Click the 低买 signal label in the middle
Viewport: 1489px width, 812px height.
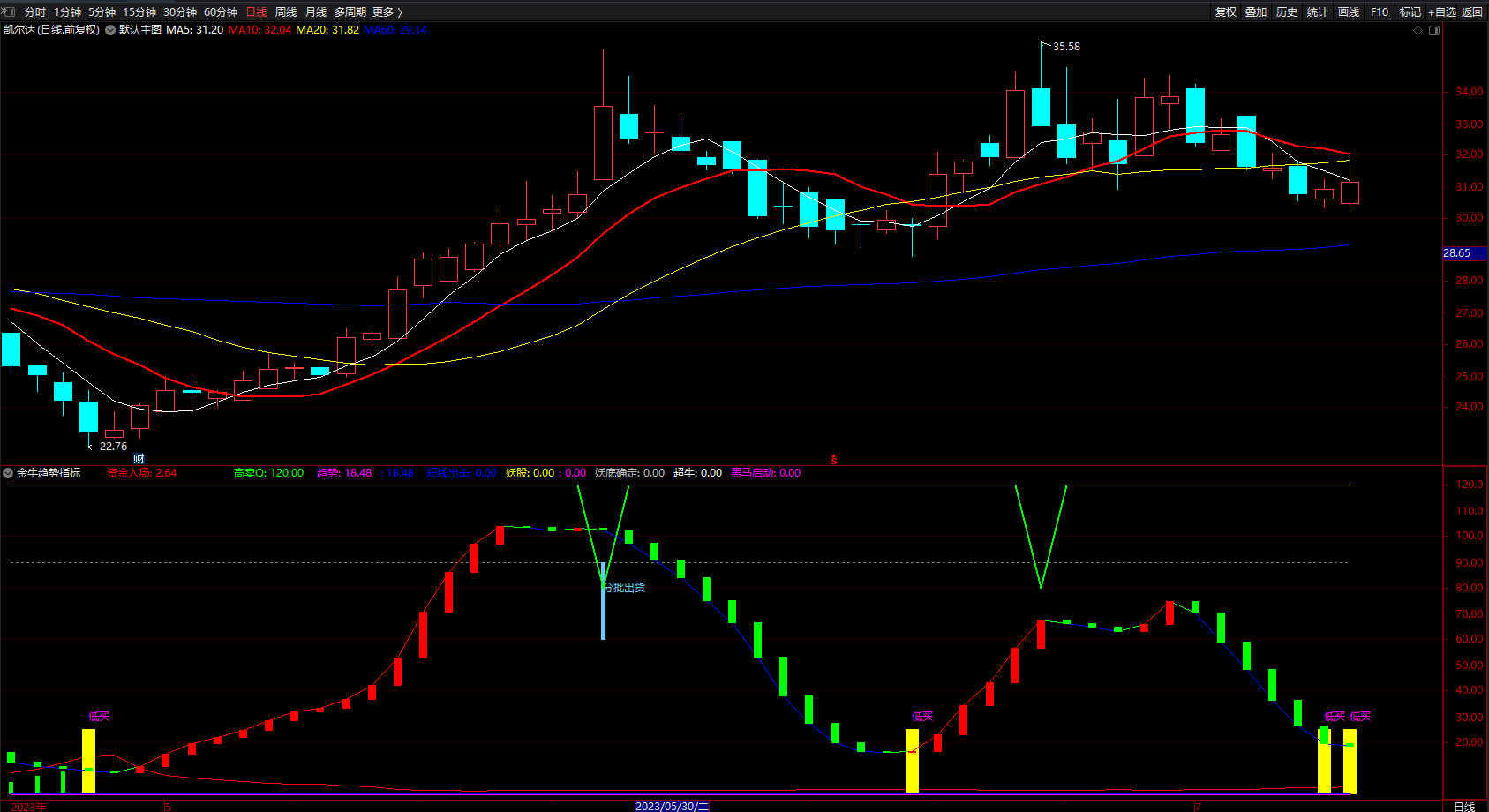922,717
